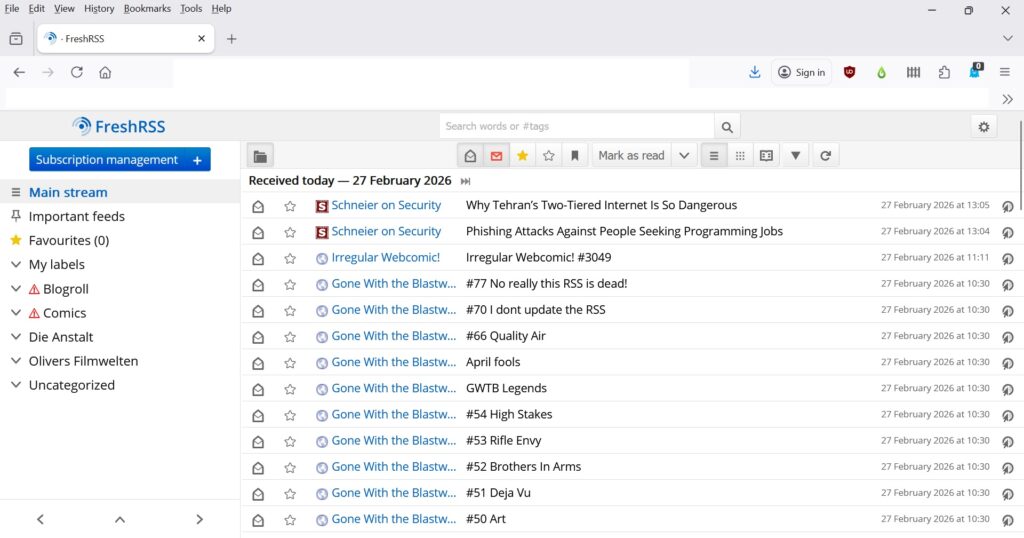
Task: Switch to the reader view icon
Action: coord(766,156)
